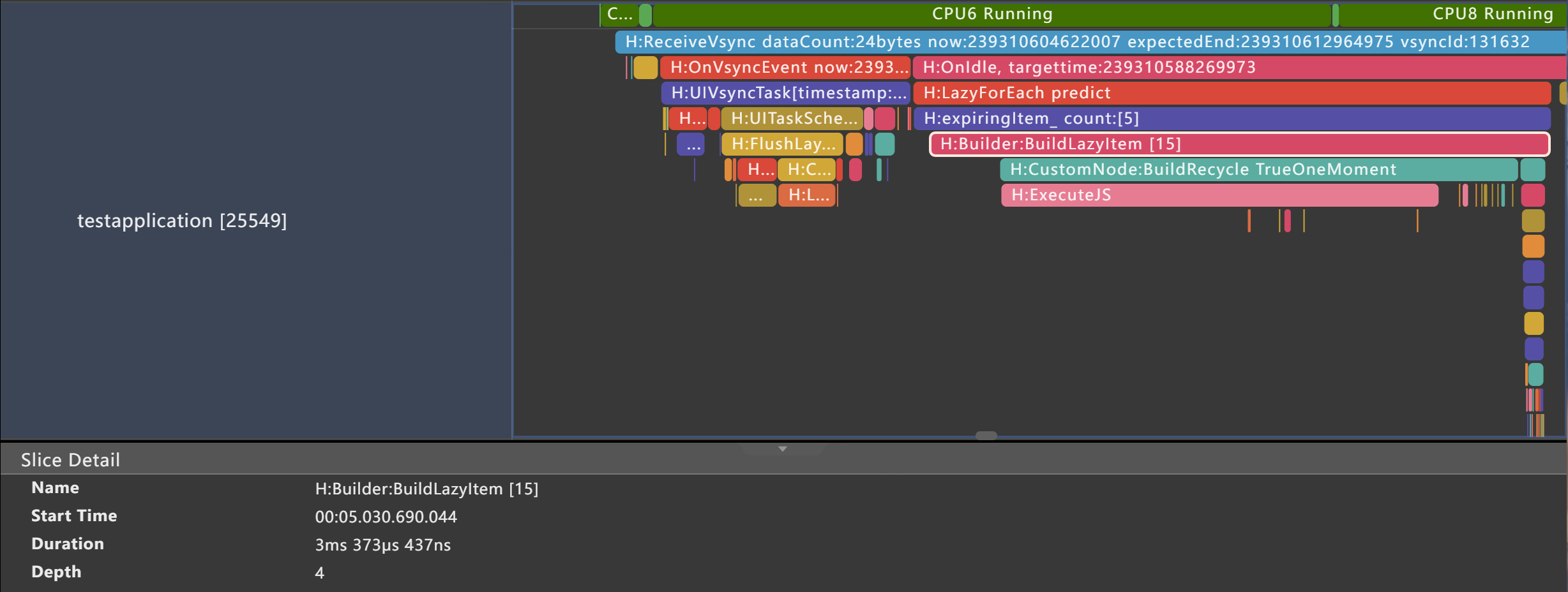Select the H:ExecuteJS slice

(x=1219, y=195)
